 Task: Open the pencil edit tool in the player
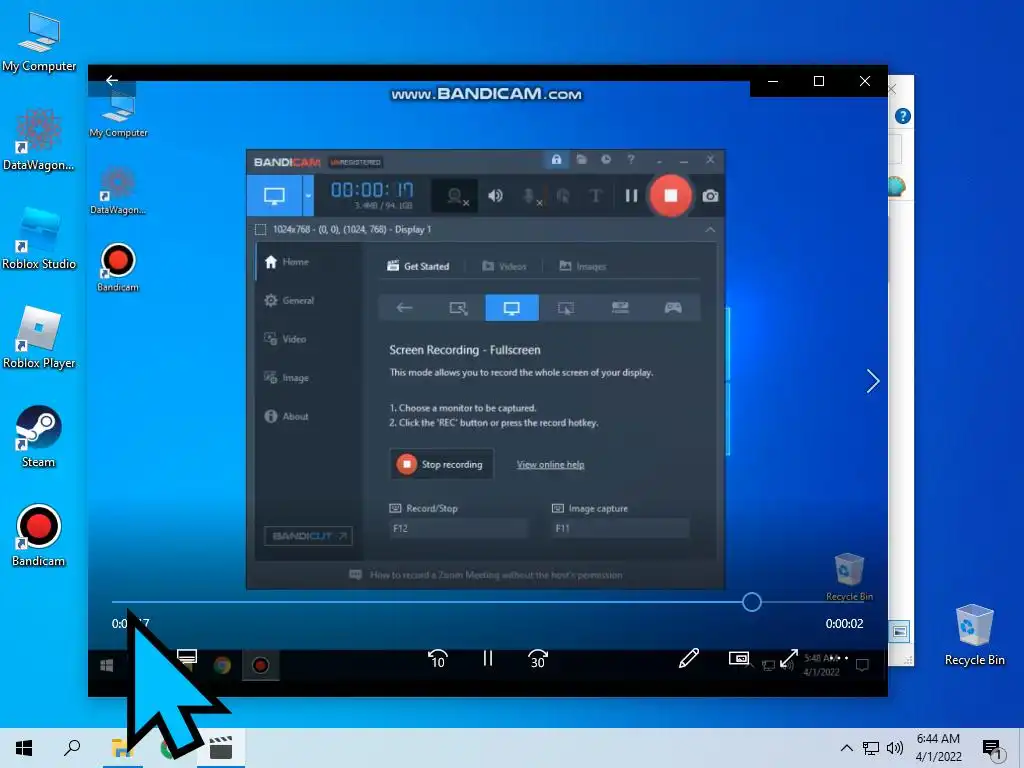(688, 658)
